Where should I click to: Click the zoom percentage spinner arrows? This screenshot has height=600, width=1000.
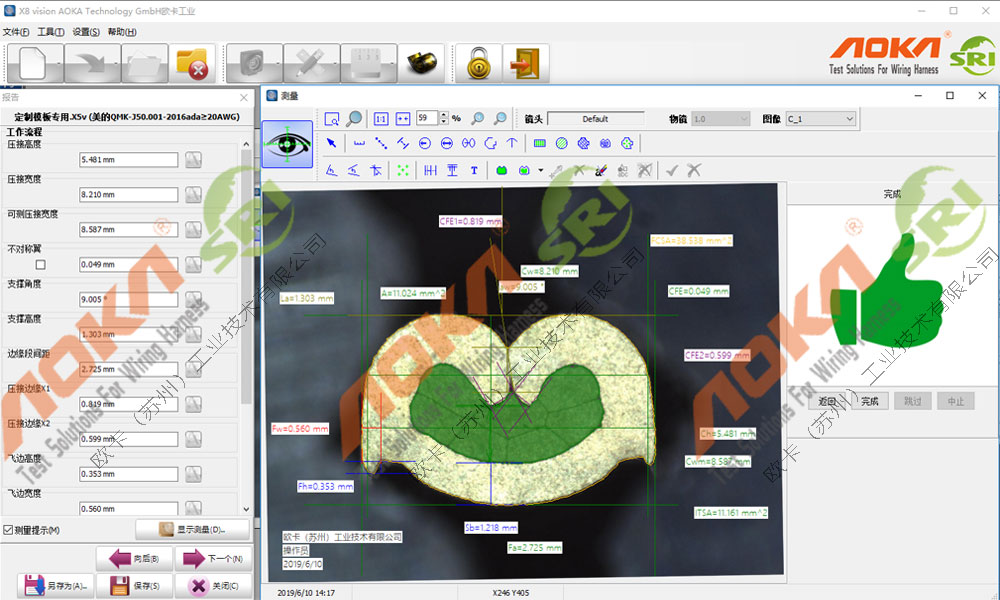pos(444,118)
